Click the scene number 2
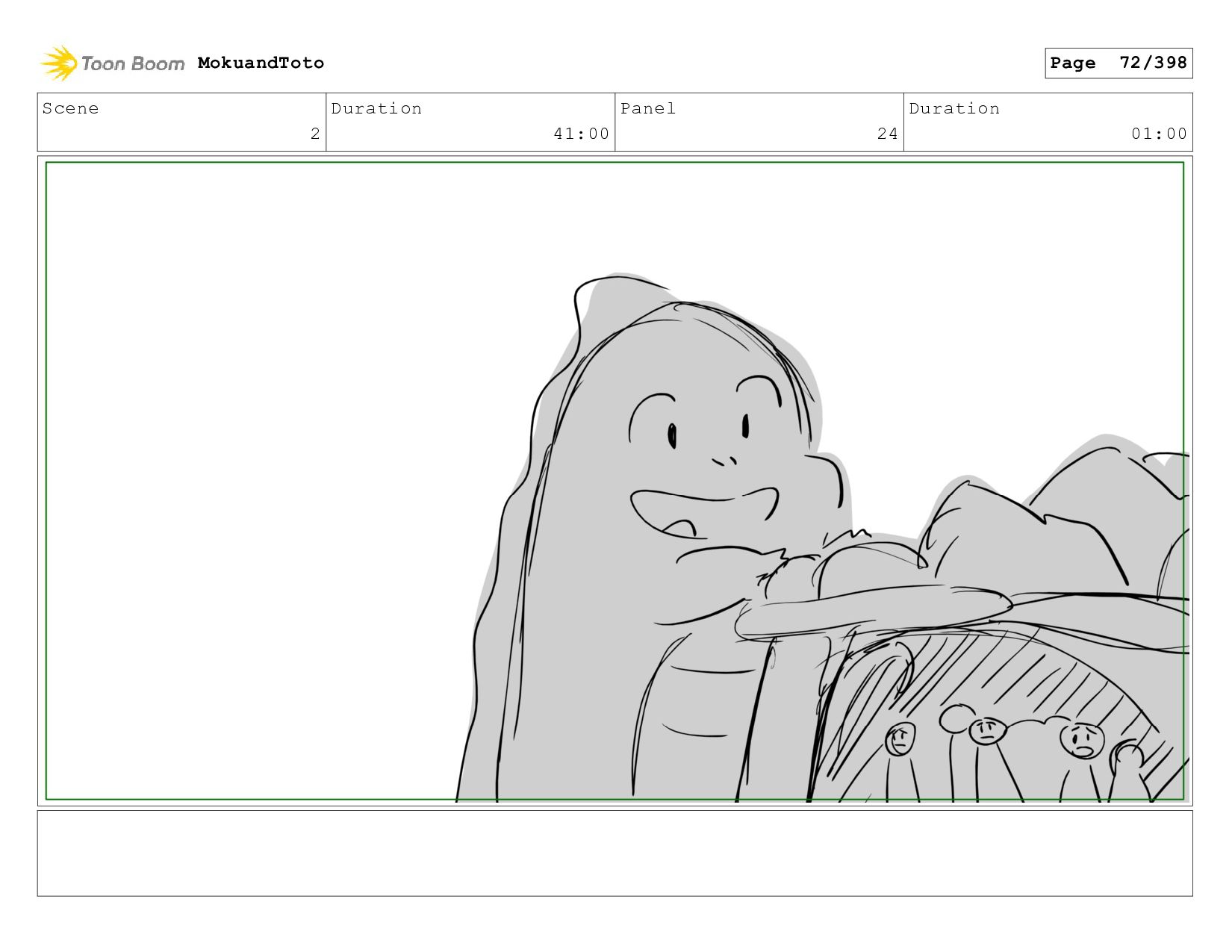Image resolution: width=1232 pixels, height=952 pixels. pos(315,134)
